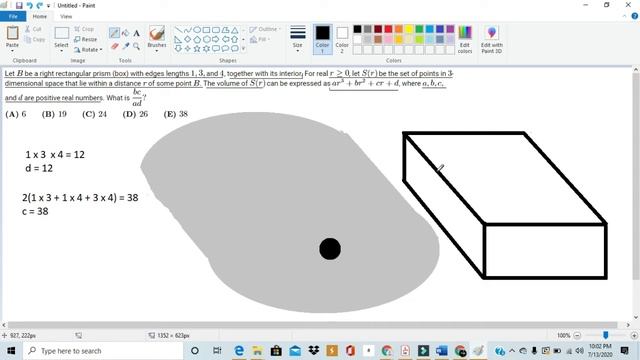Choose the Pentagon shape
The height and width of the screenshot is (360, 640).
[x=197, y=39]
